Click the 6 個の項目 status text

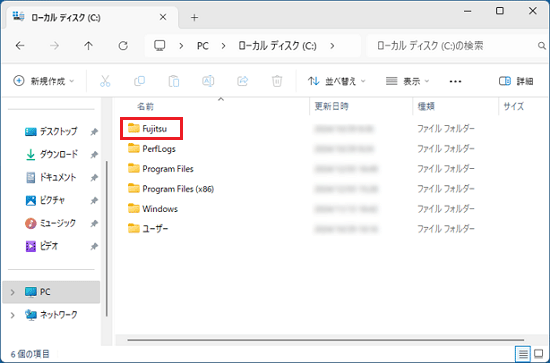[30, 354]
